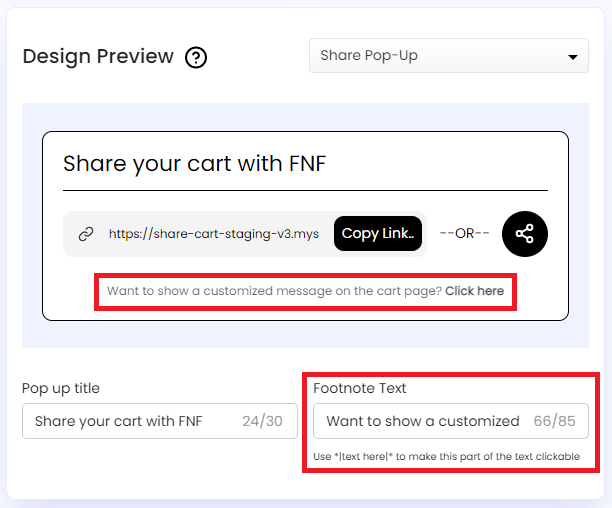Click the customized message footnote text
The height and width of the screenshot is (508, 612).
(305, 291)
